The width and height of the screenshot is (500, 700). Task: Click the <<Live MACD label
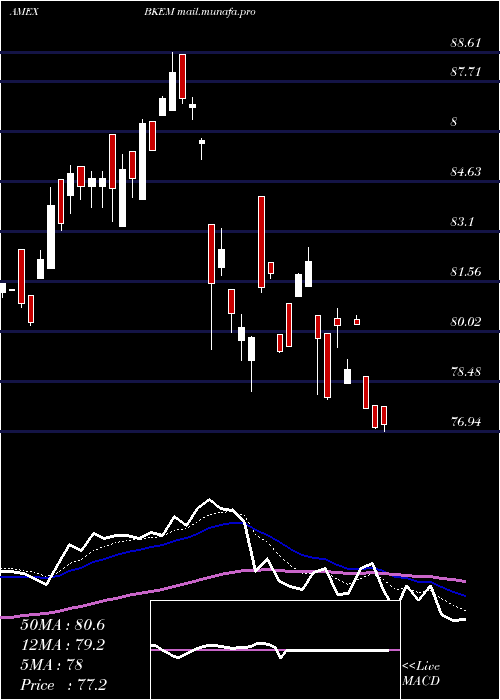[421, 674]
